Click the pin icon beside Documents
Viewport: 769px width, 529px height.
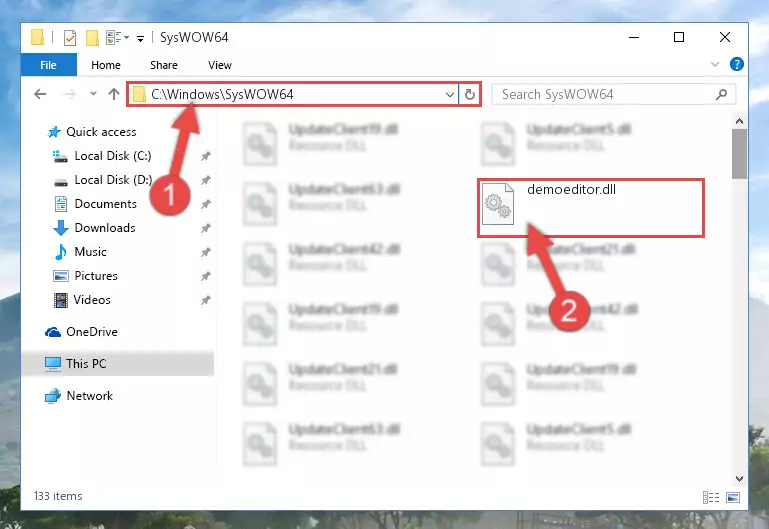[205, 204]
